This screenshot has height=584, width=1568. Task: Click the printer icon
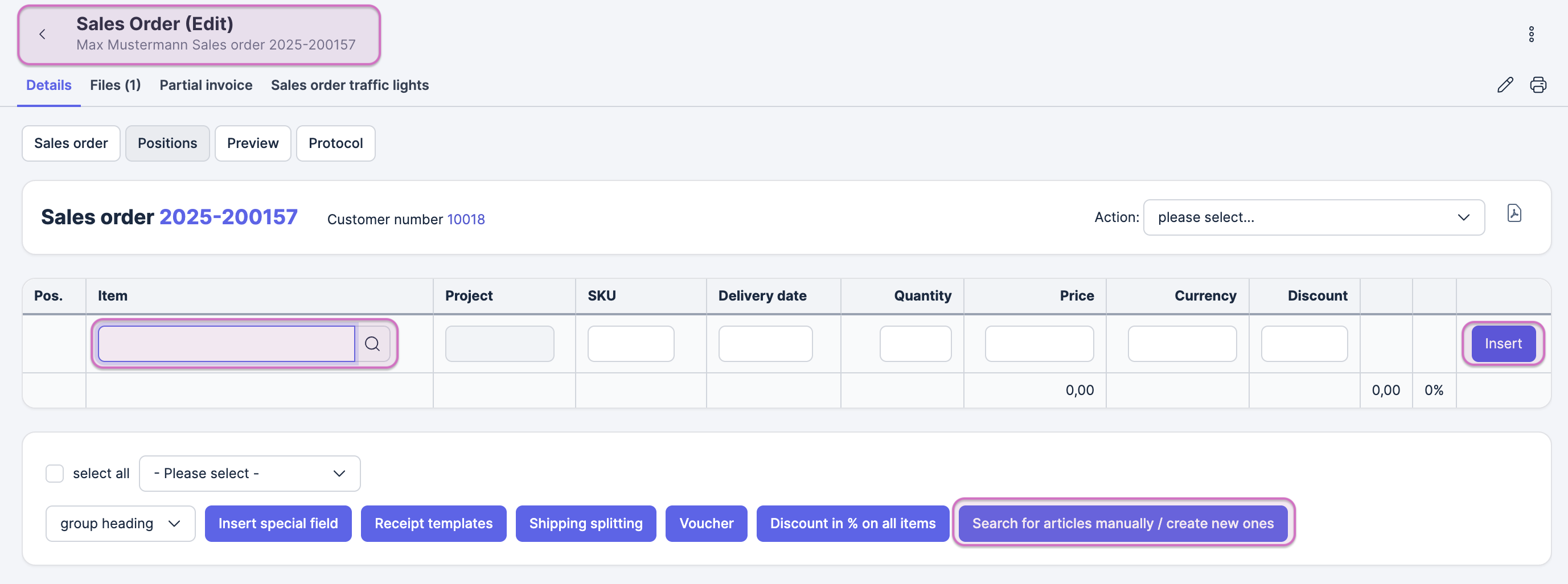1538,85
